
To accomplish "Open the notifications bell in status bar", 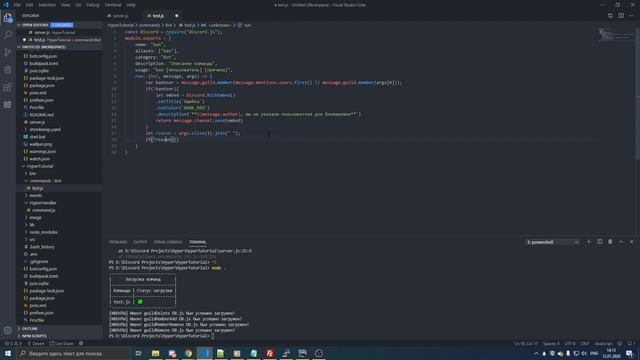I will [x=631, y=344].
